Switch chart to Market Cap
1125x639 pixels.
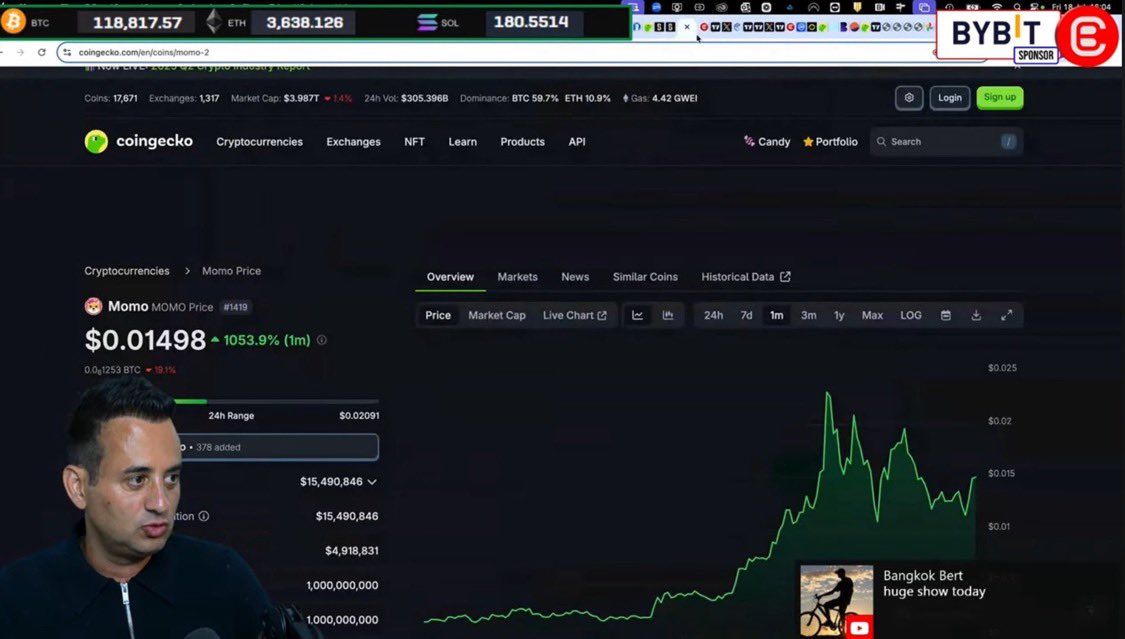[496, 315]
